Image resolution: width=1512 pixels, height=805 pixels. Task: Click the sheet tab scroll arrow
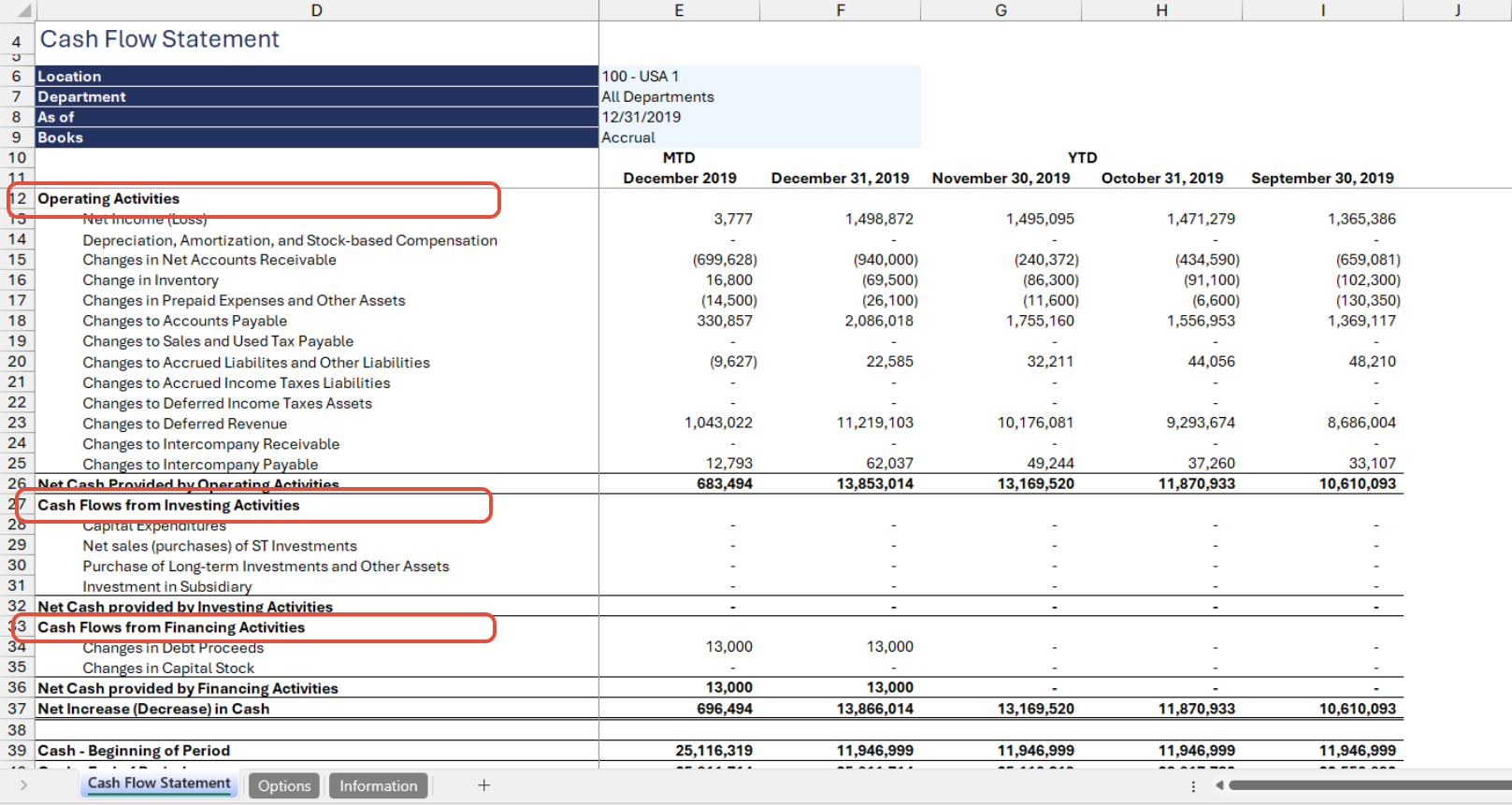pyautogui.click(x=23, y=785)
